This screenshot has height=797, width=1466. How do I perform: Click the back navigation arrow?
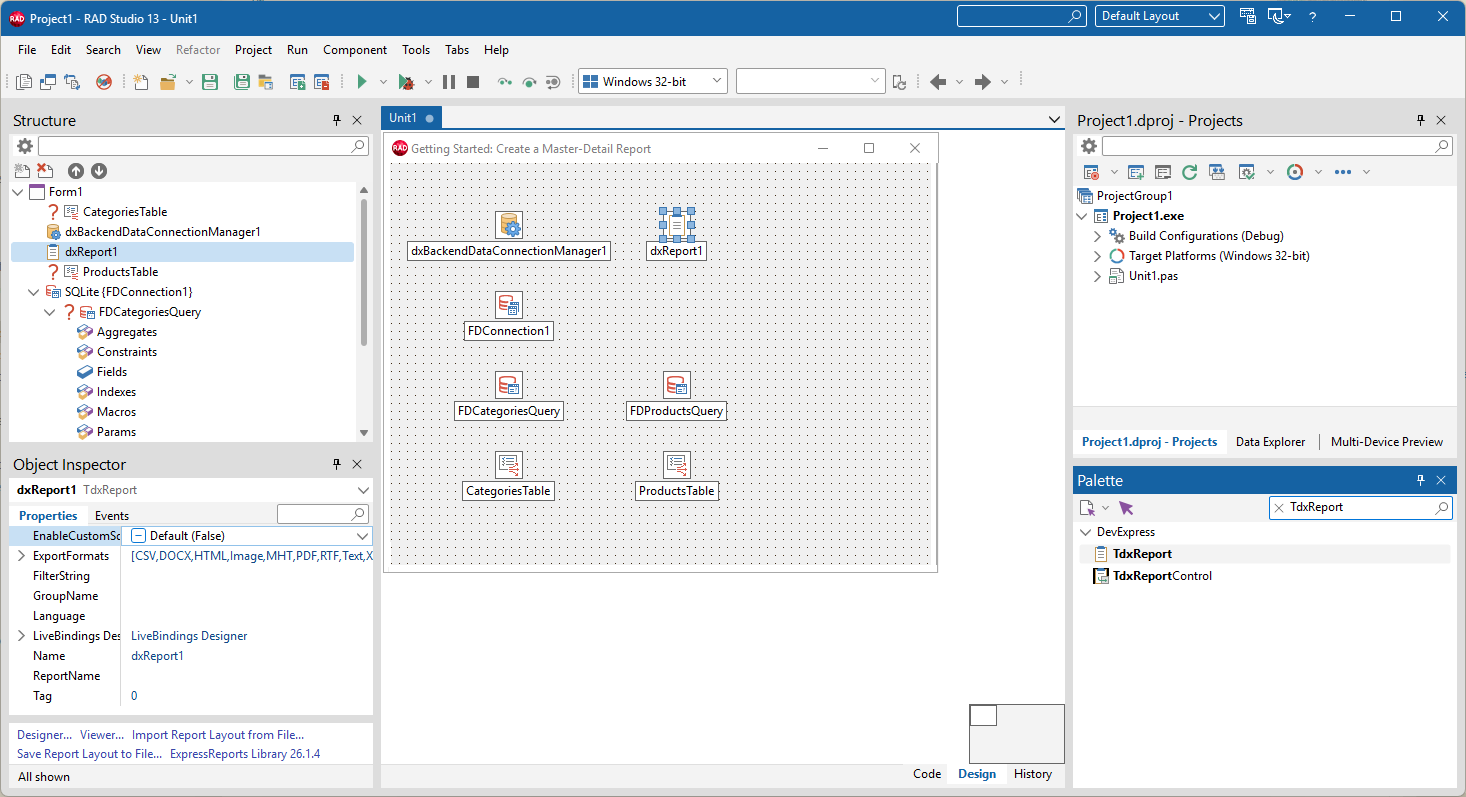click(x=938, y=82)
